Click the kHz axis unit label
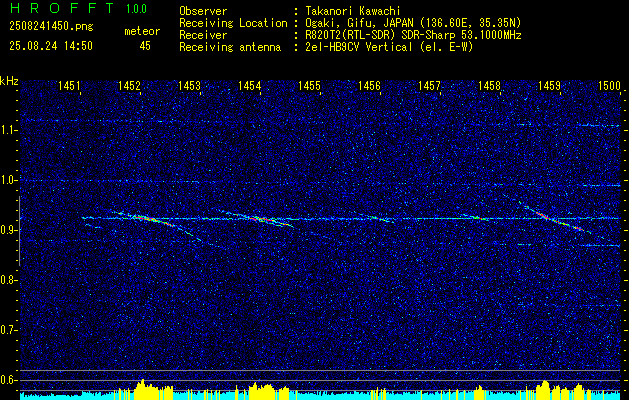629x400 pixels. 9,81
